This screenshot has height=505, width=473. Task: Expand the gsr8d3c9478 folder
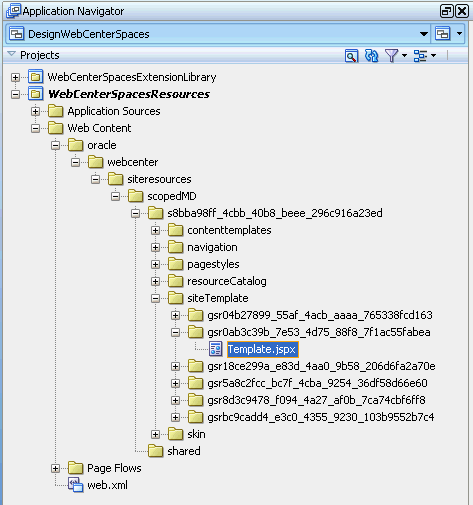(175, 400)
